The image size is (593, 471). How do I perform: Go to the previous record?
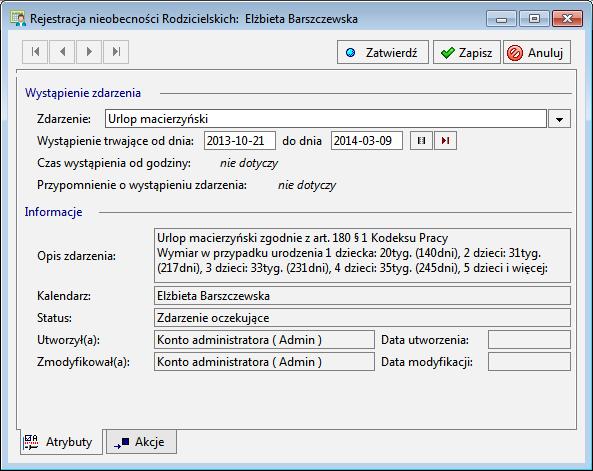[62, 52]
